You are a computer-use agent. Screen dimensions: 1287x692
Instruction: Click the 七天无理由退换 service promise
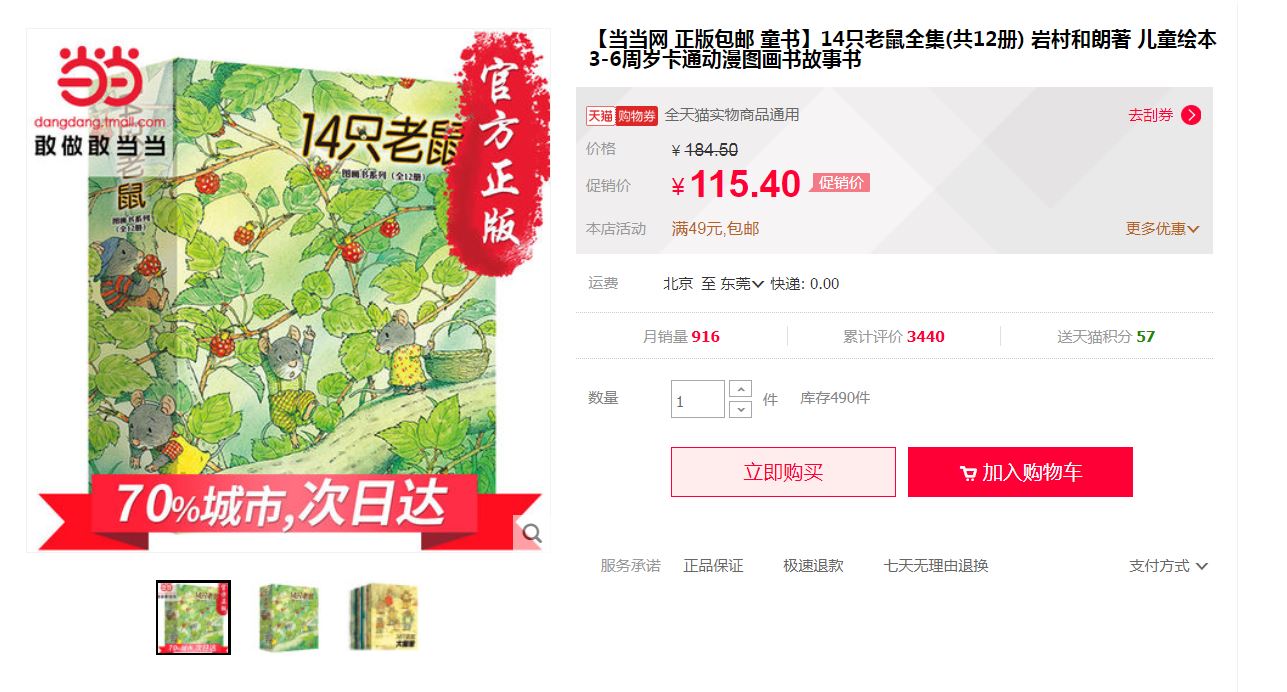(936, 566)
